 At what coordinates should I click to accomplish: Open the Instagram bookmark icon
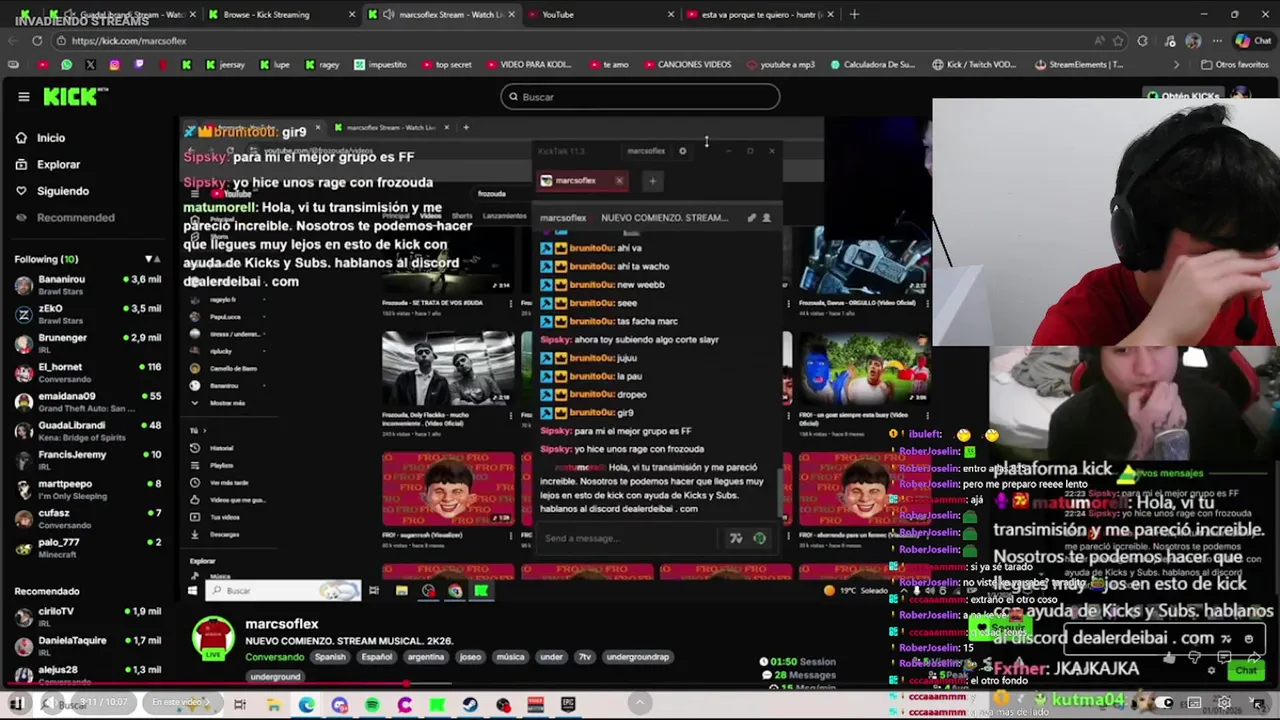(x=114, y=65)
